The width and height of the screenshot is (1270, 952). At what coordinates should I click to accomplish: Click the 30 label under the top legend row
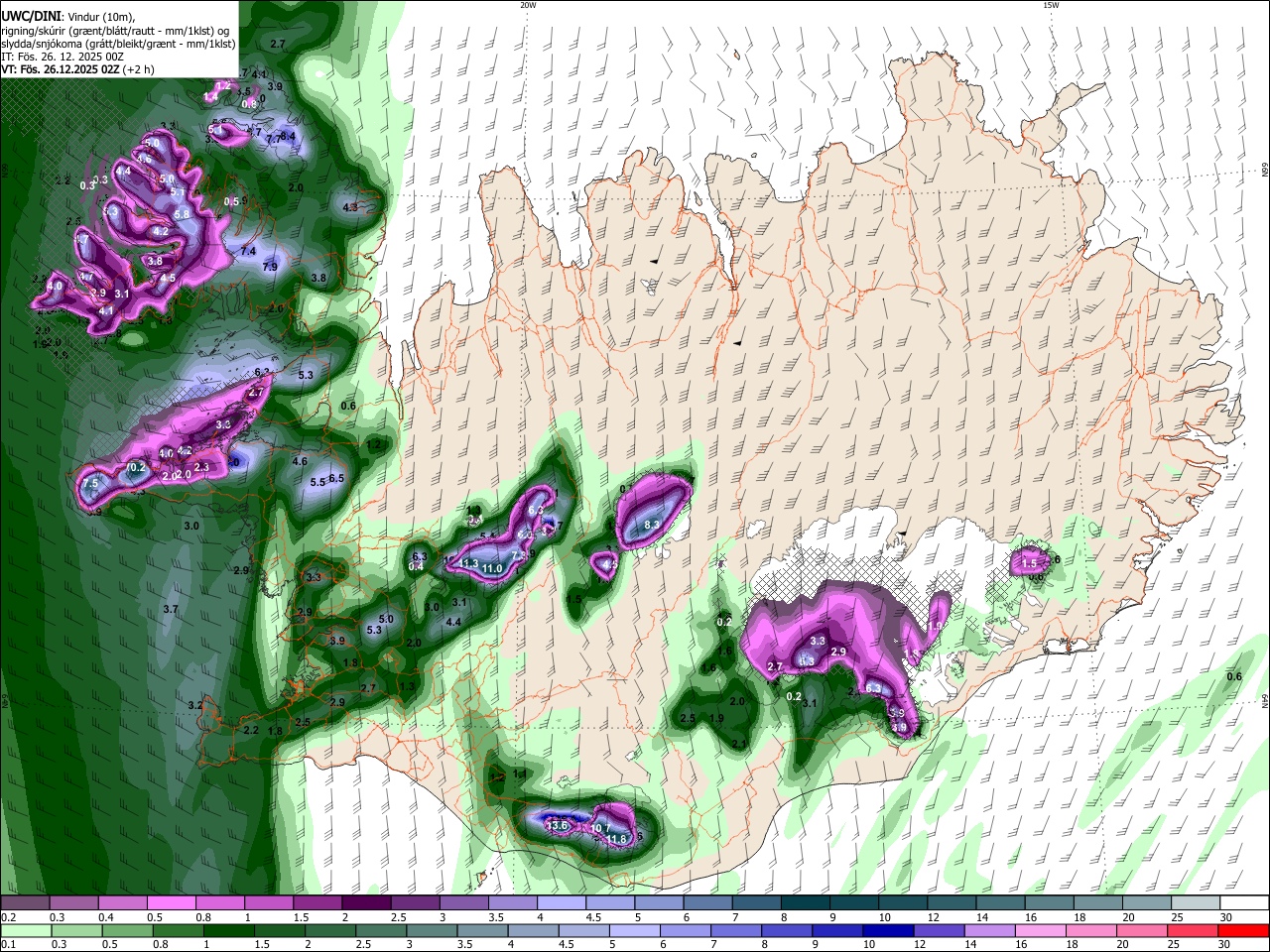click(1225, 917)
